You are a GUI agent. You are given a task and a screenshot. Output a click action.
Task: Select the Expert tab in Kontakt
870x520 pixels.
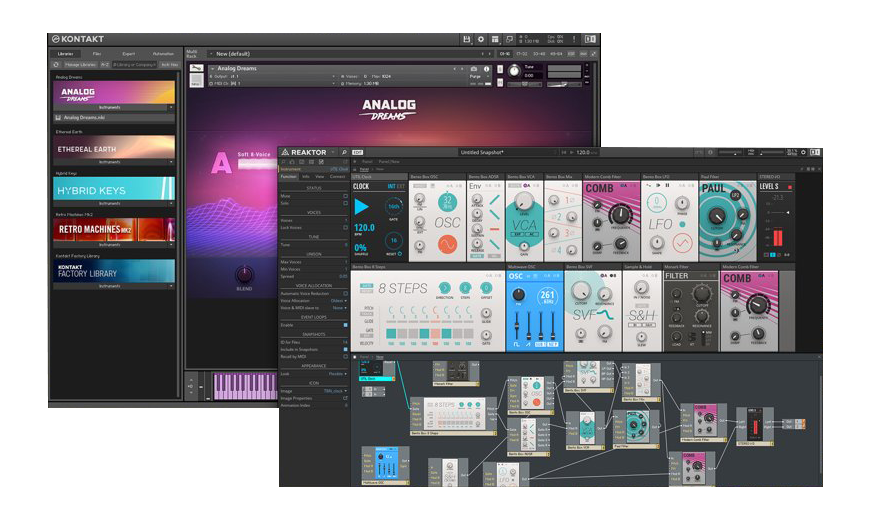(129, 54)
